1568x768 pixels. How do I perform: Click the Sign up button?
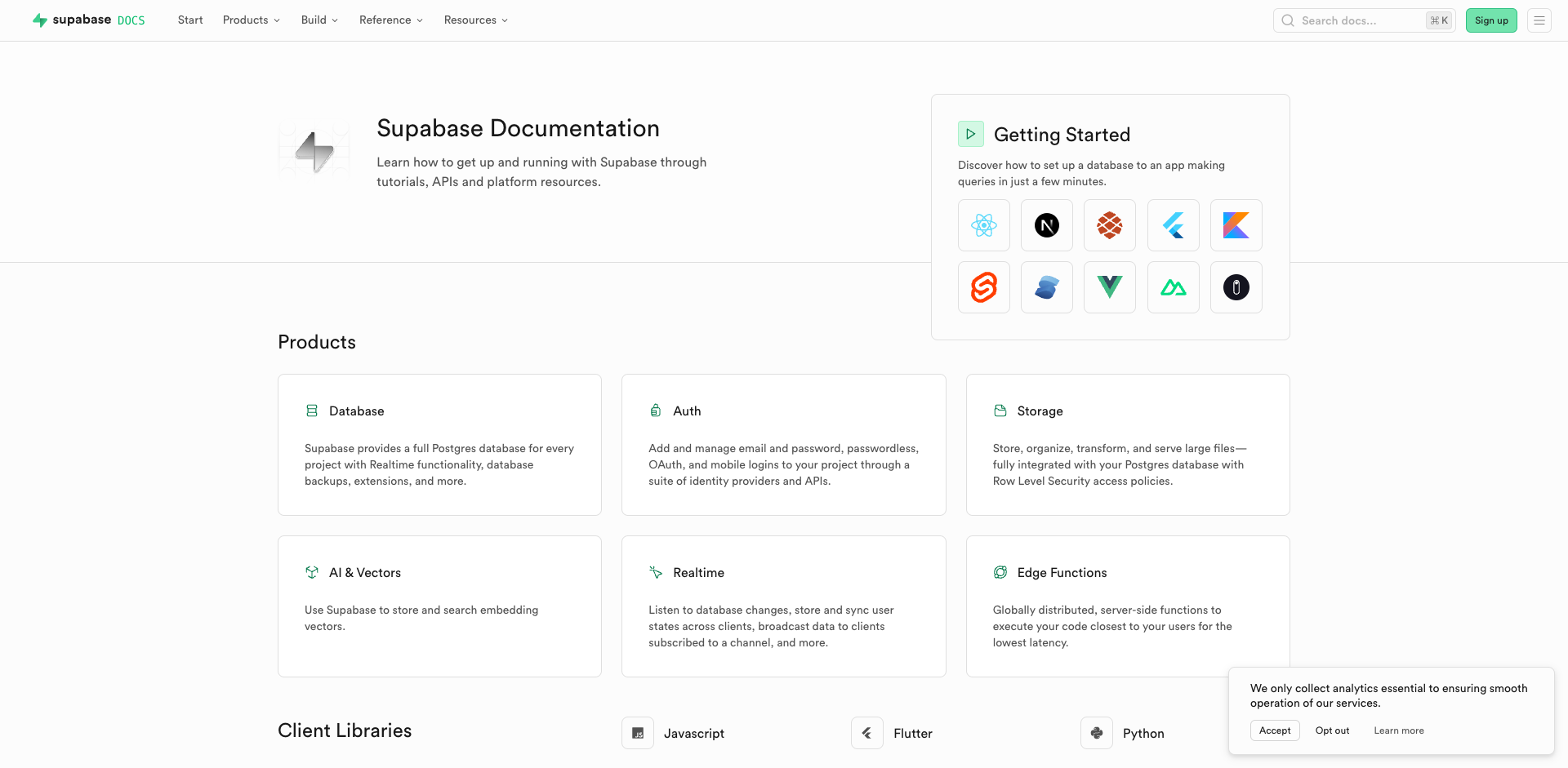pyautogui.click(x=1491, y=20)
